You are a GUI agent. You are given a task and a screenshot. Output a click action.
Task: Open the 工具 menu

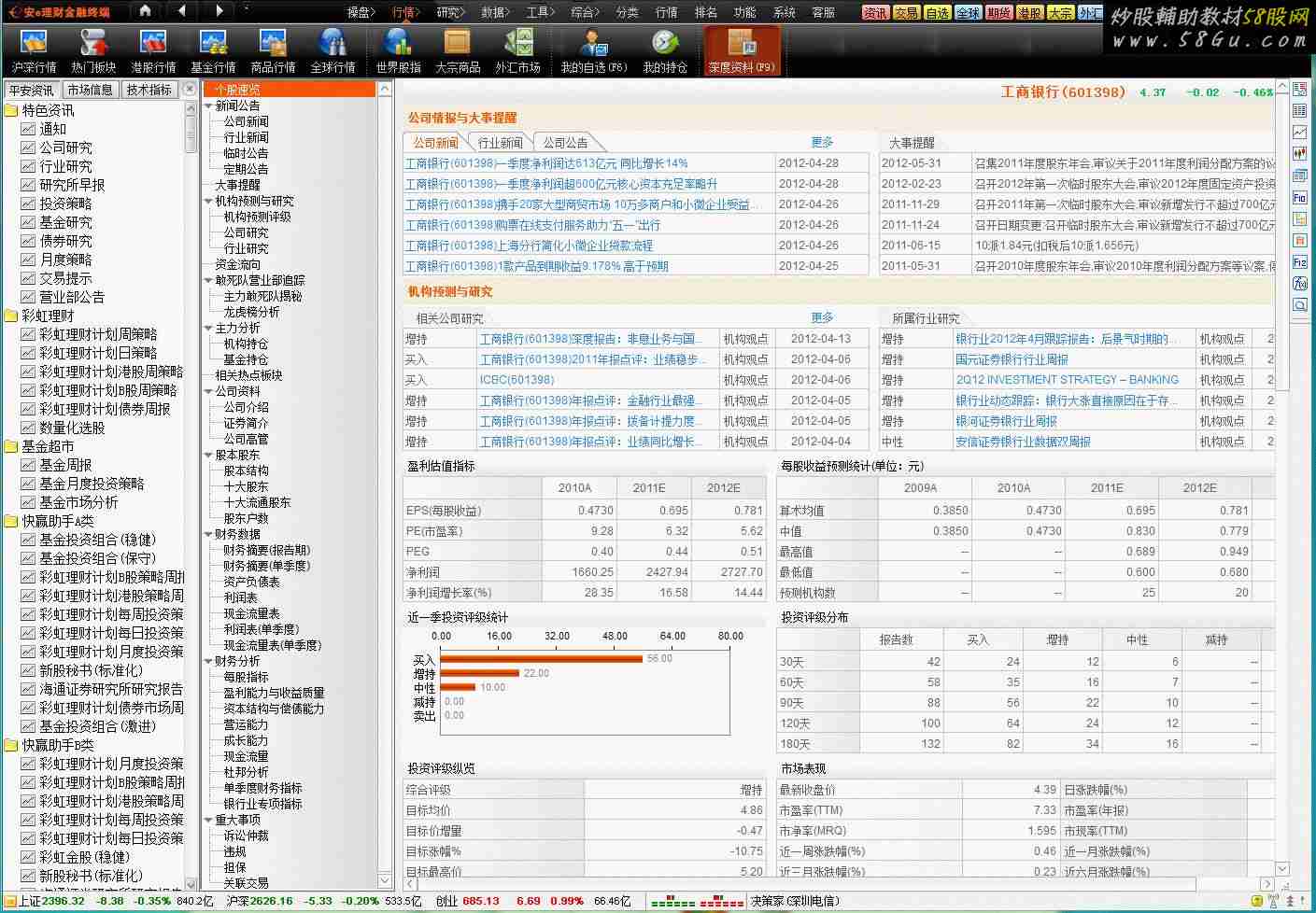pos(540,12)
